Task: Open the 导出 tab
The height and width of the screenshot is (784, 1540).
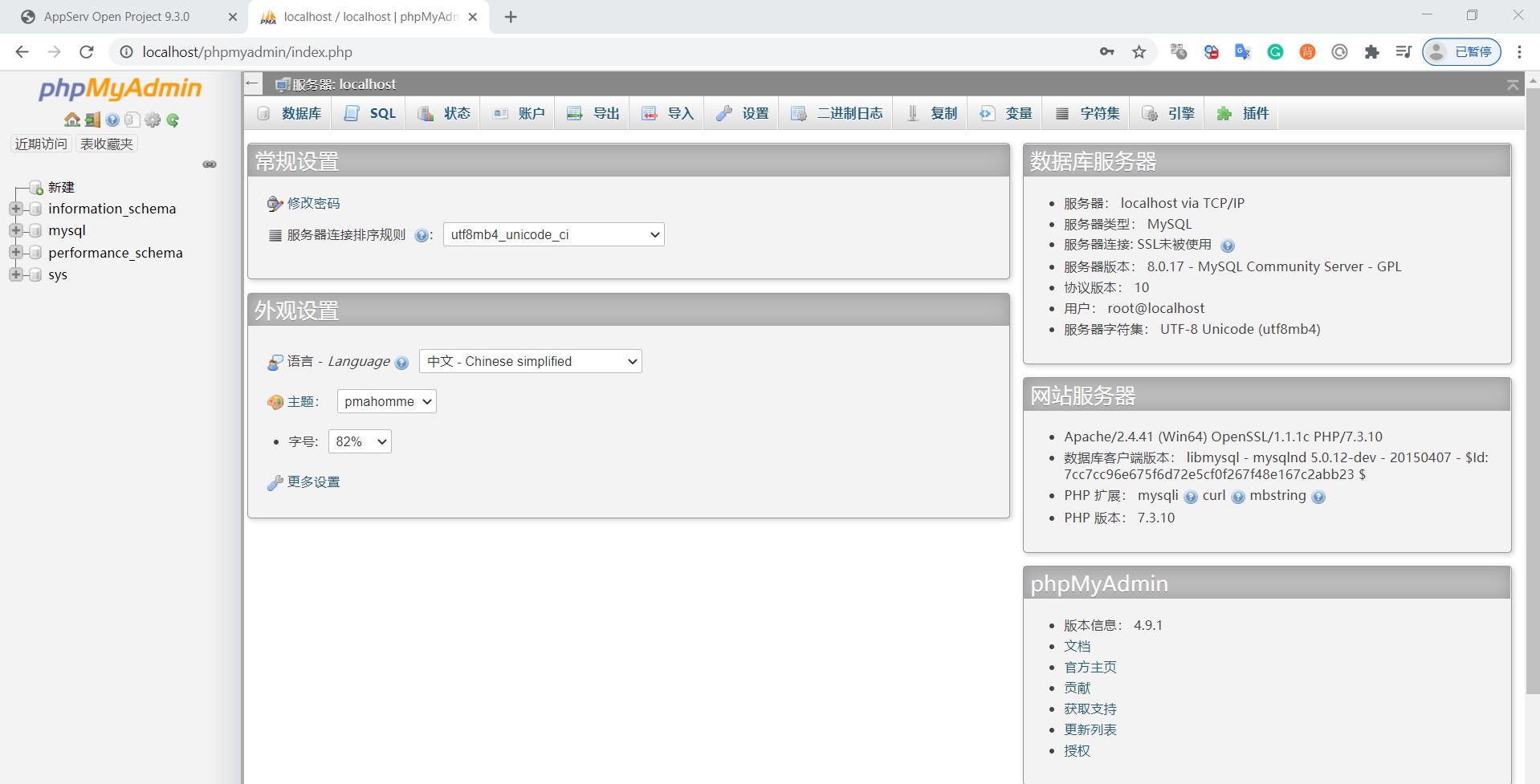Action: point(593,113)
